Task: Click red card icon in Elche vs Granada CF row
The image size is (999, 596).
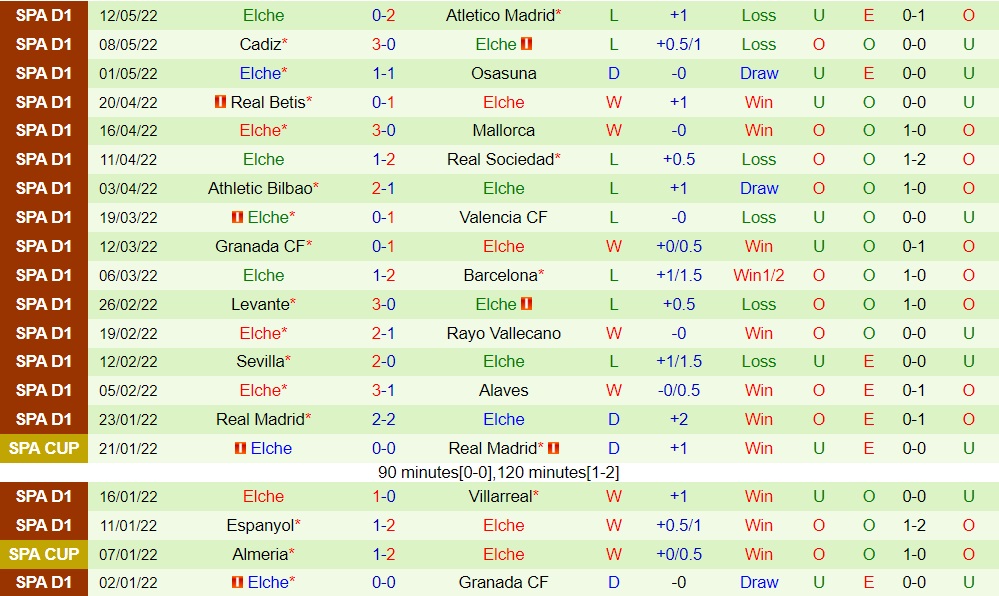Action: [x=237, y=582]
